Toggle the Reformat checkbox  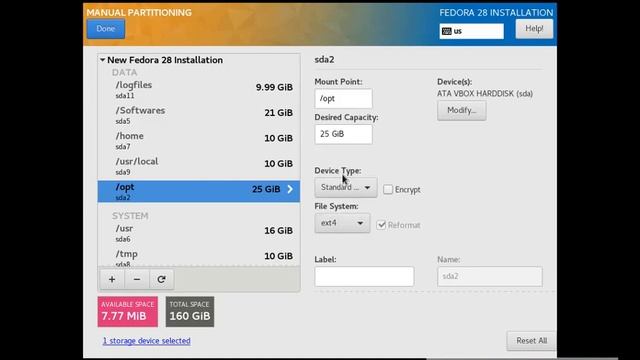[381, 225]
